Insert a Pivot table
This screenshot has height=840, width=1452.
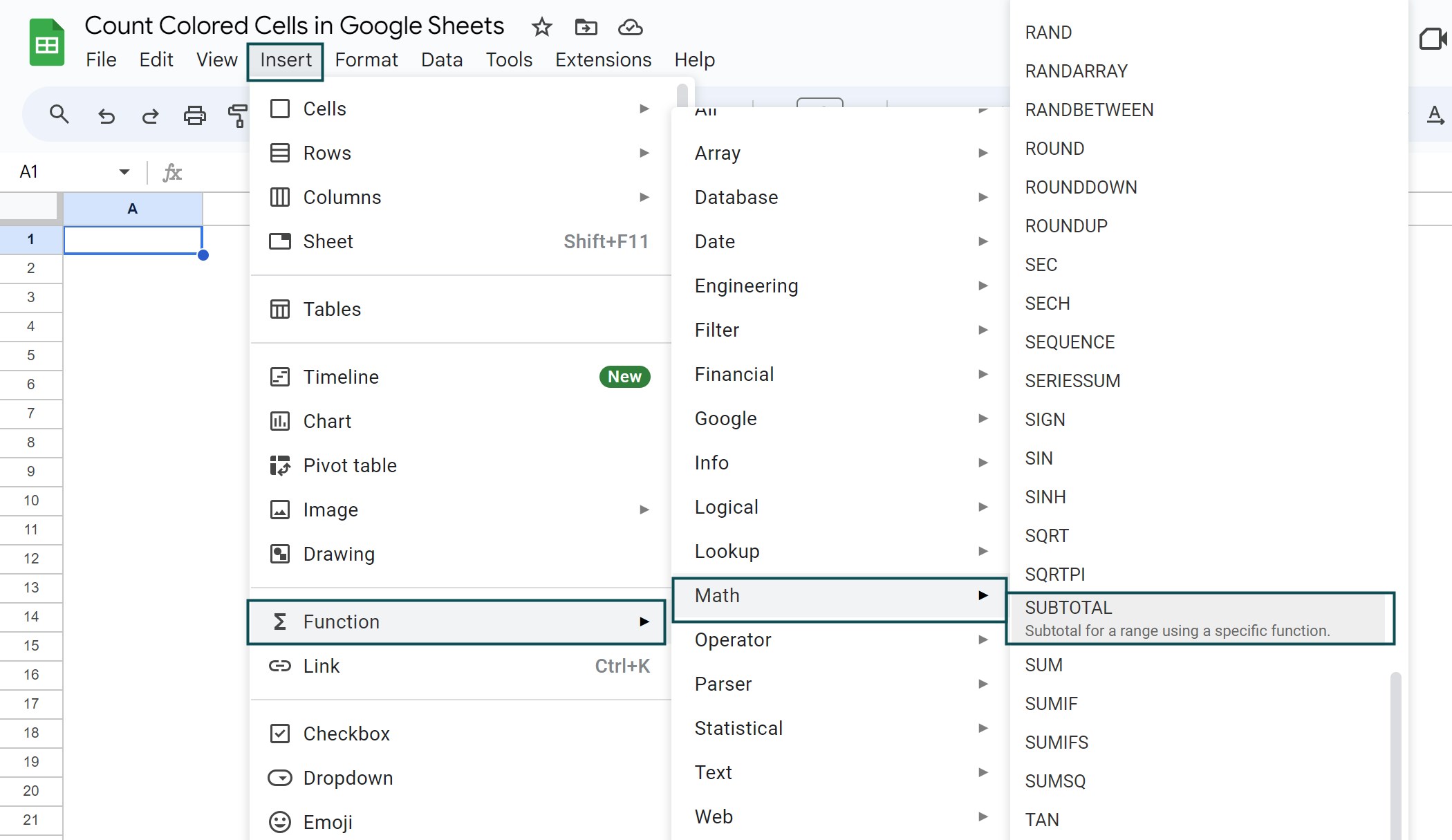click(x=460, y=465)
